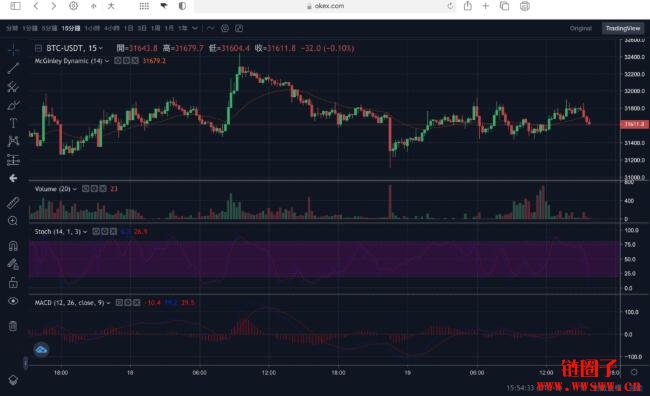Viewport: 650px width, 396px height.
Task: Click the fullscreen icon in chart toolbar
Action: pyautogui.click(x=239, y=28)
